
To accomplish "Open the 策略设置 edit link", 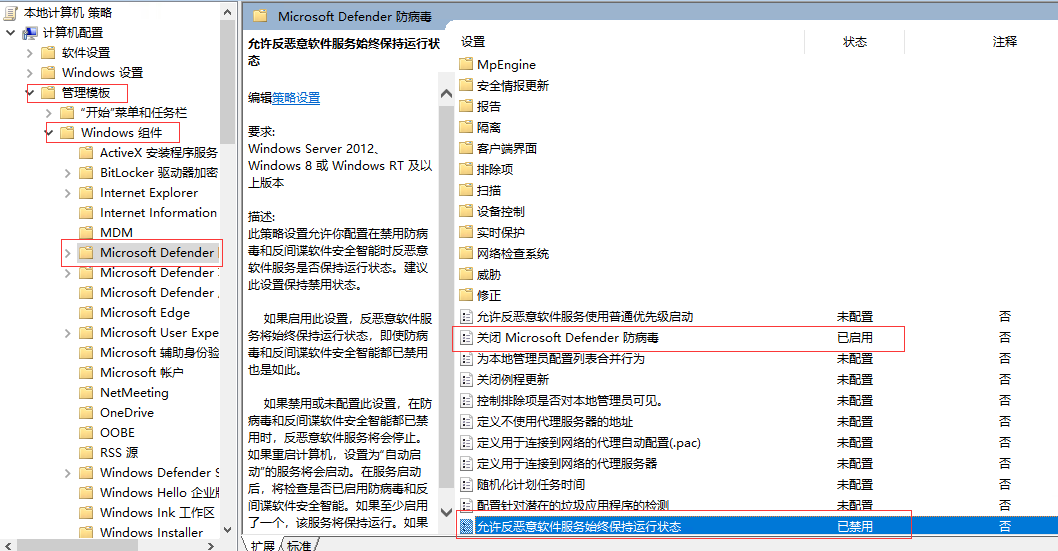I will (x=296, y=98).
